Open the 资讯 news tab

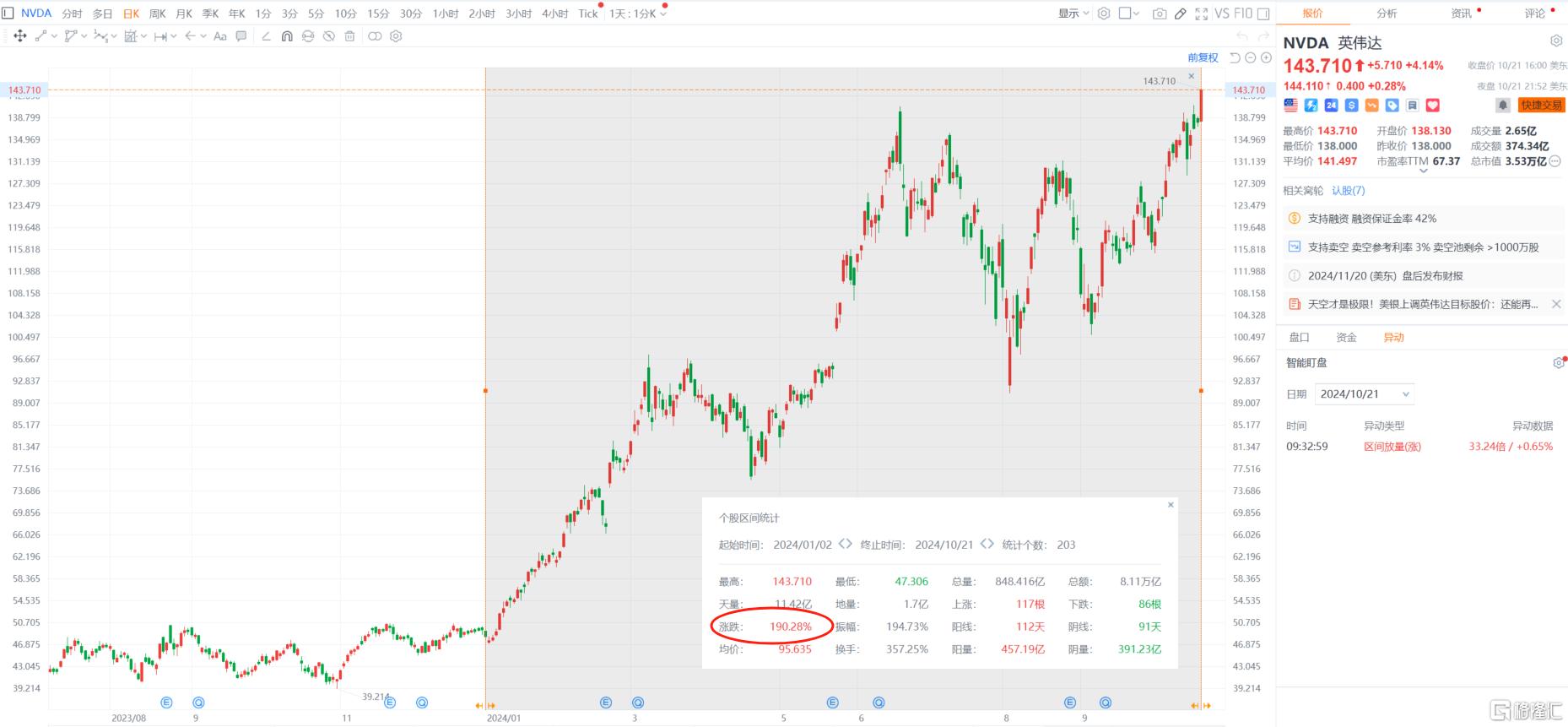[x=1461, y=14]
